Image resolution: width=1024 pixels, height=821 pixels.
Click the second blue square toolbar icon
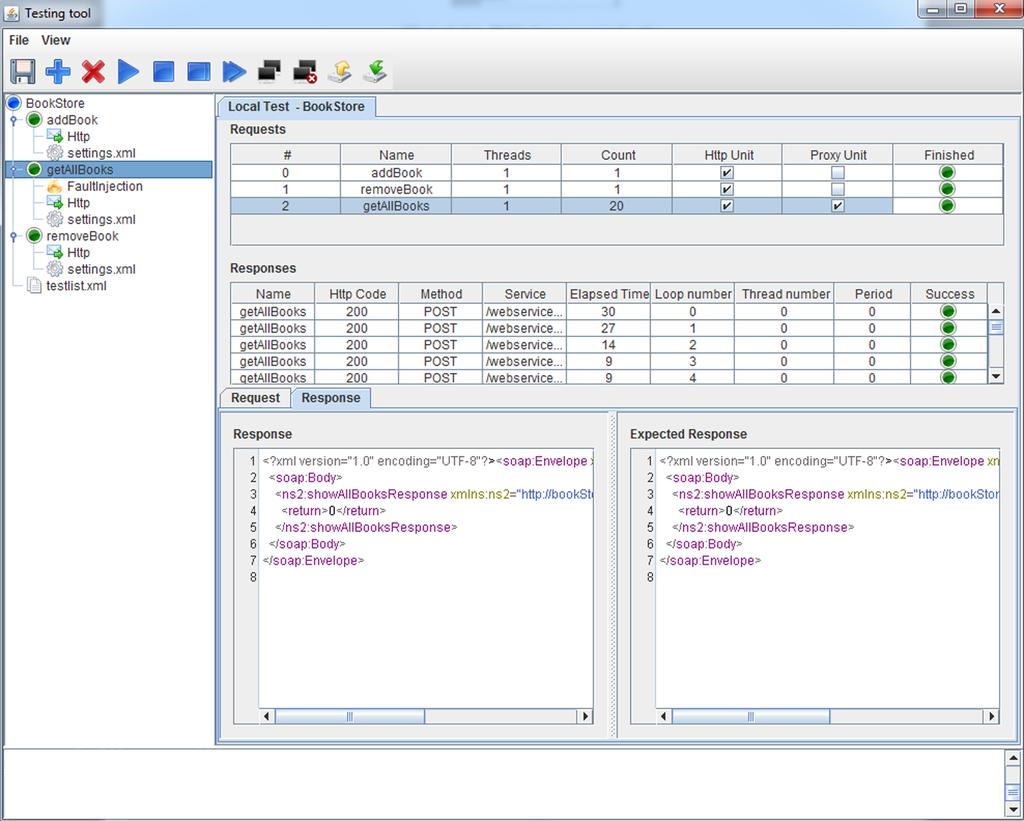click(199, 71)
